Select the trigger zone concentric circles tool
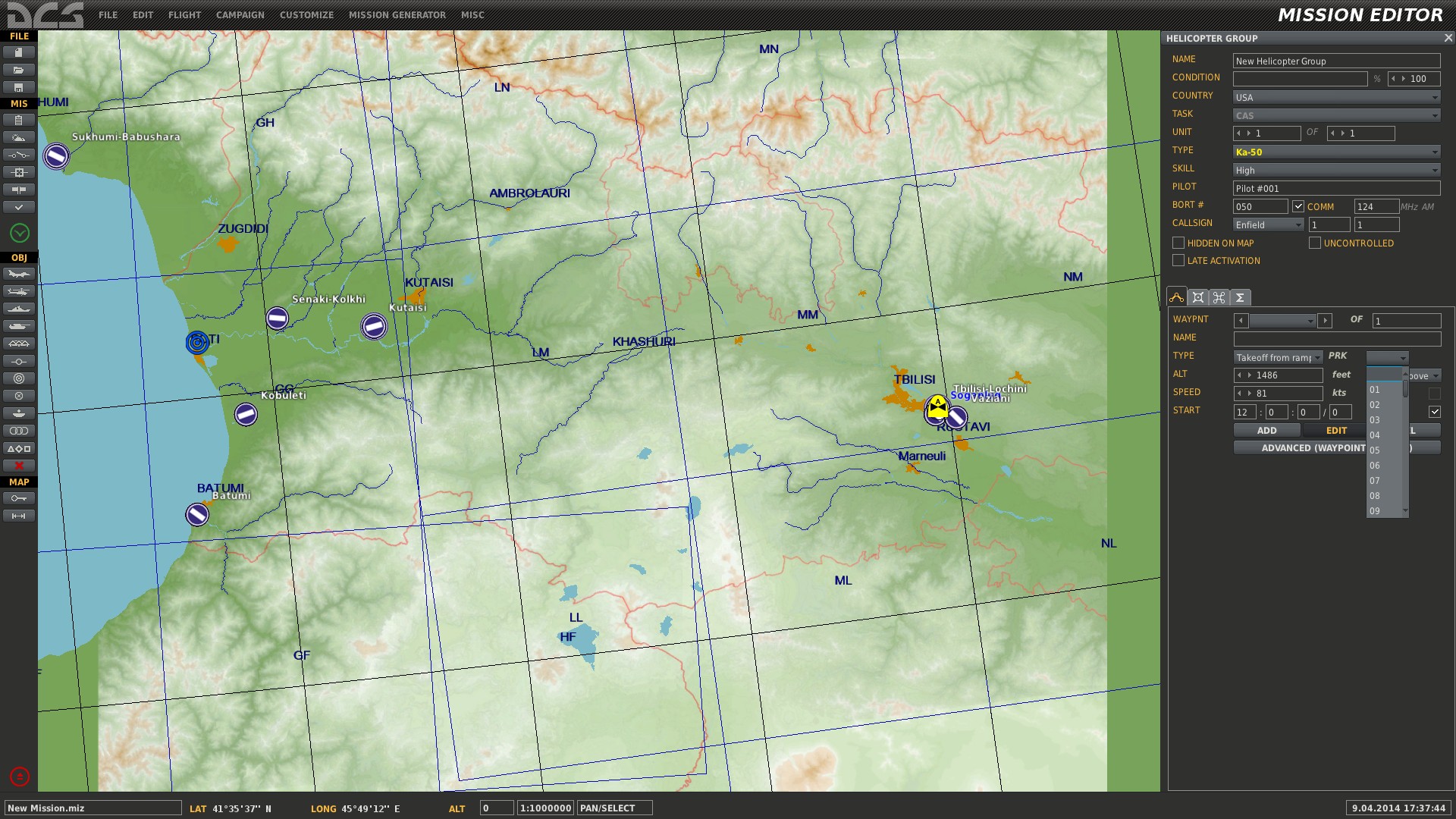 [19, 378]
